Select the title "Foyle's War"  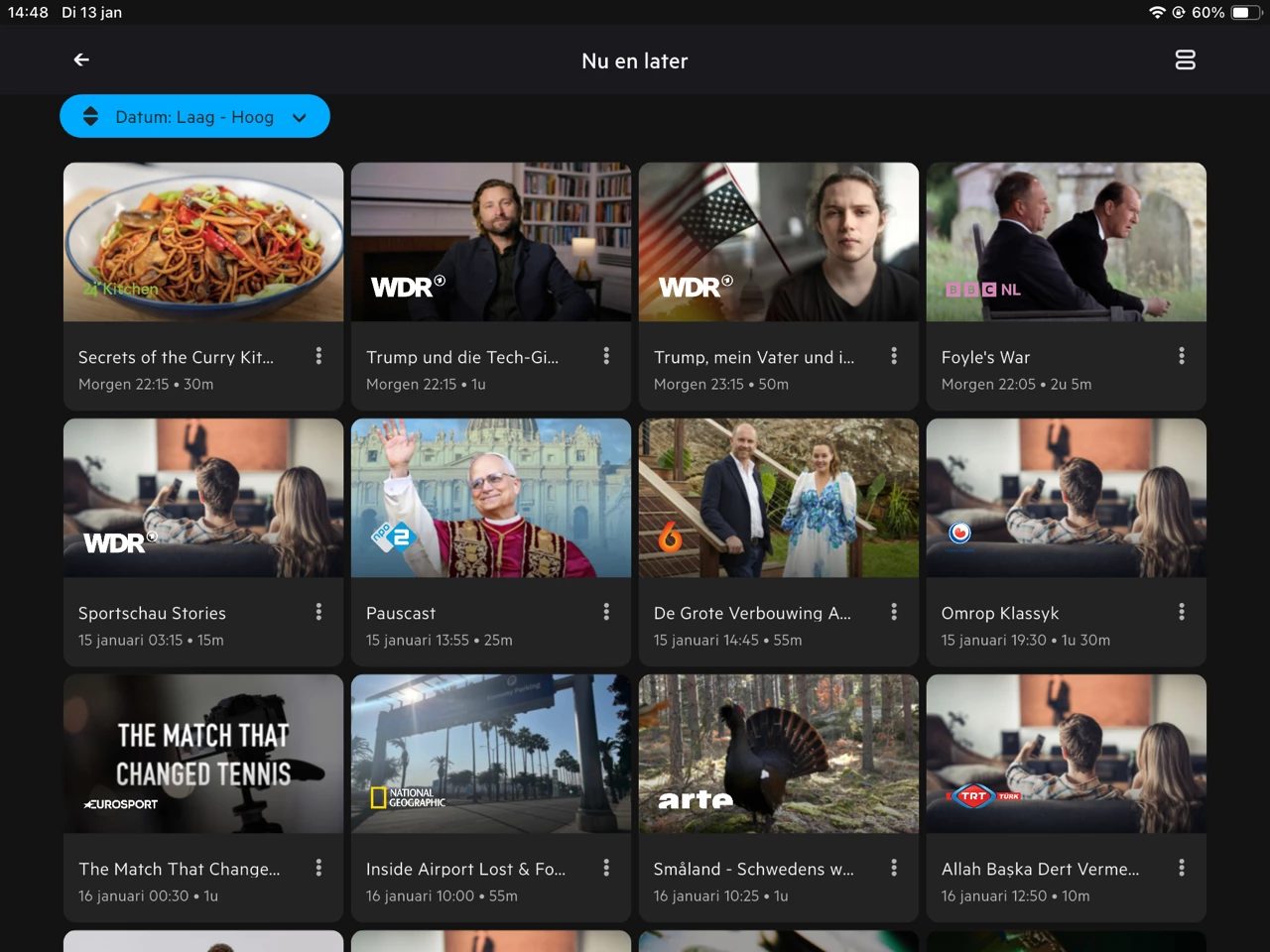click(x=985, y=357)
